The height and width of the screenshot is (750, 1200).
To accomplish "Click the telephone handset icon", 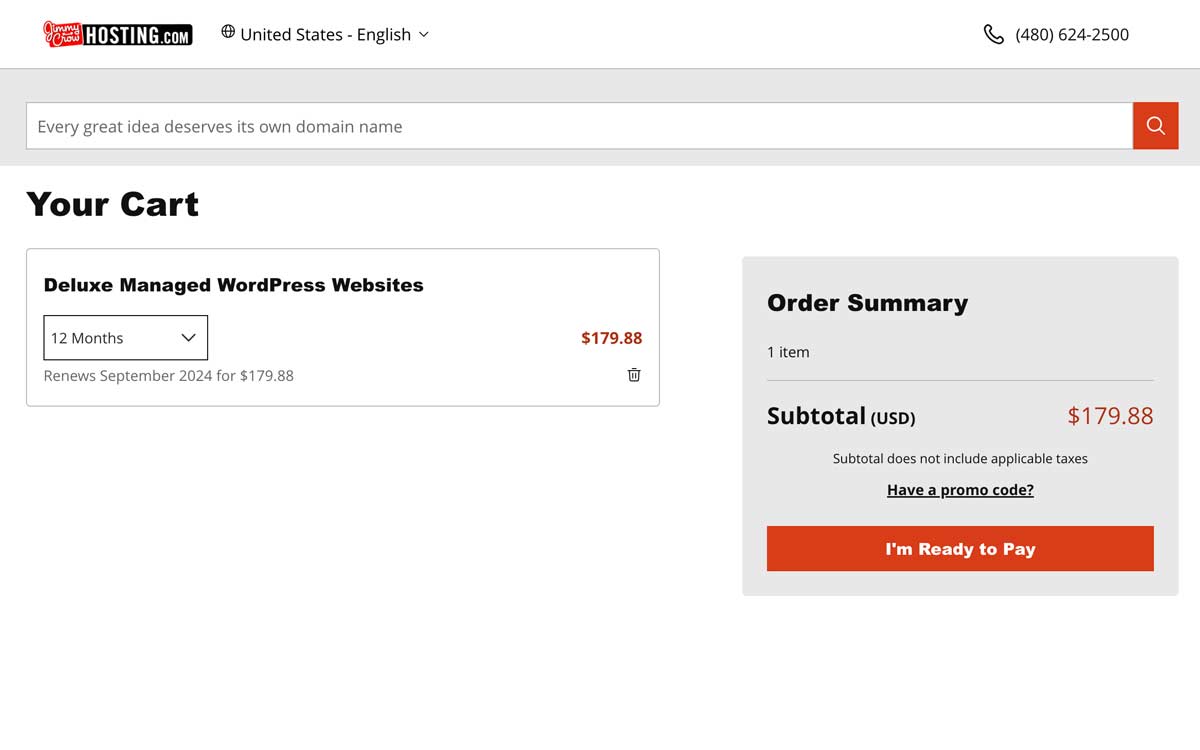I will point(993,35).
